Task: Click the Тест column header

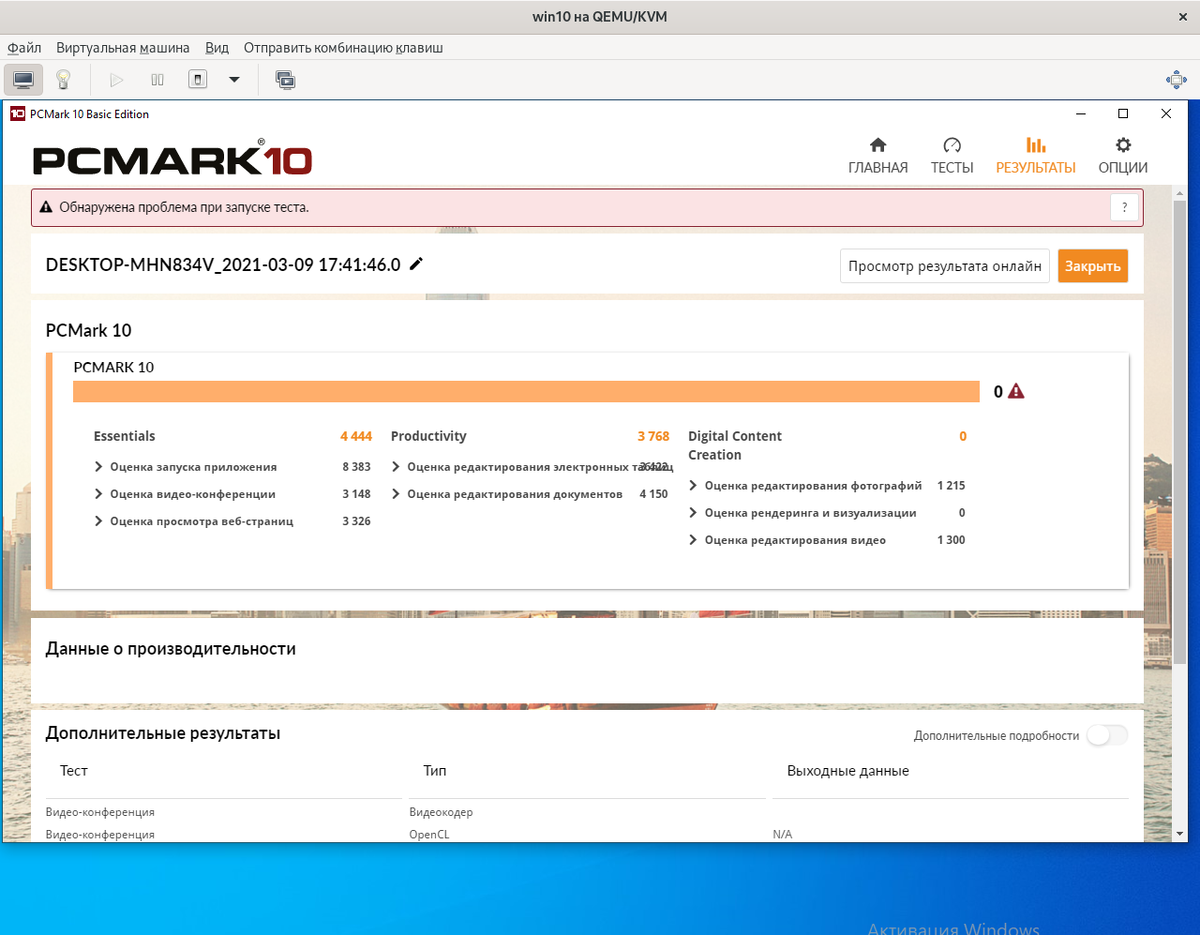Action: coord(74,771)
